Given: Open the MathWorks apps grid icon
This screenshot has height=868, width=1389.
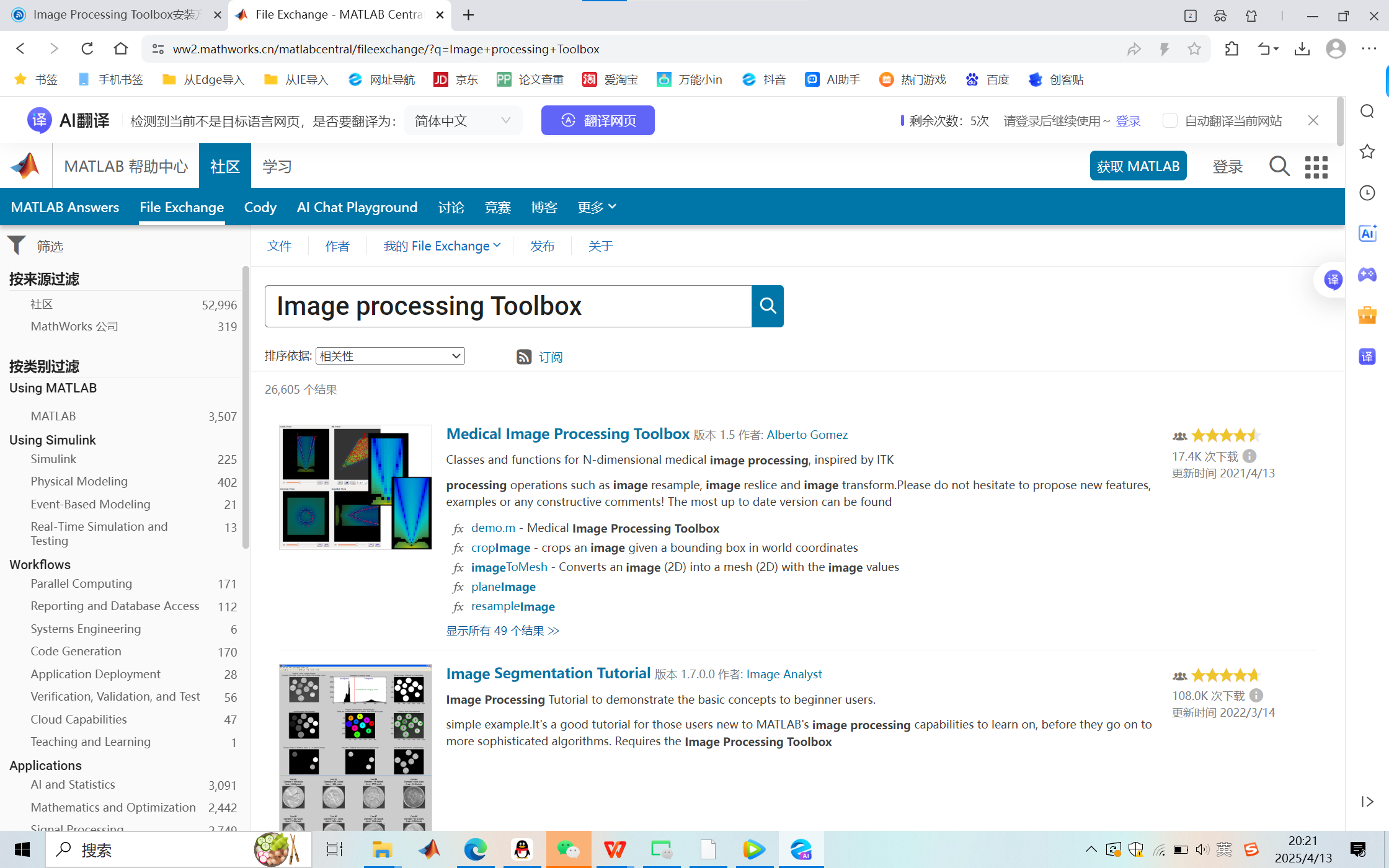Looking at the screenshot, I should [1316, 166].
